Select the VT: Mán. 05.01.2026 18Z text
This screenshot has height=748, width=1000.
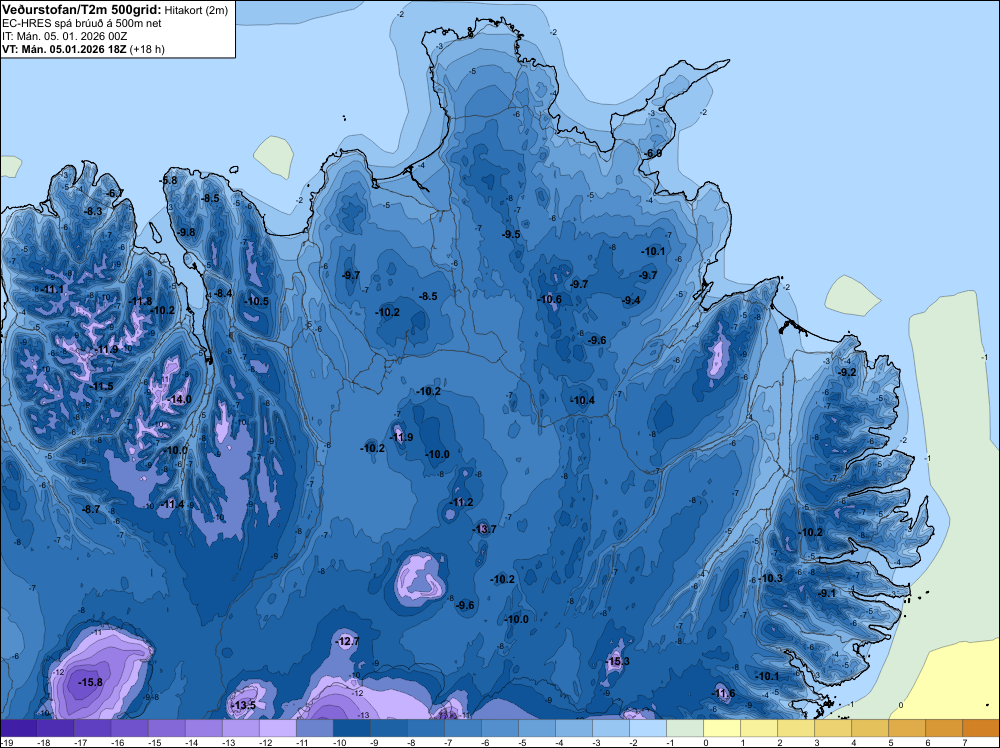point(64,49)
